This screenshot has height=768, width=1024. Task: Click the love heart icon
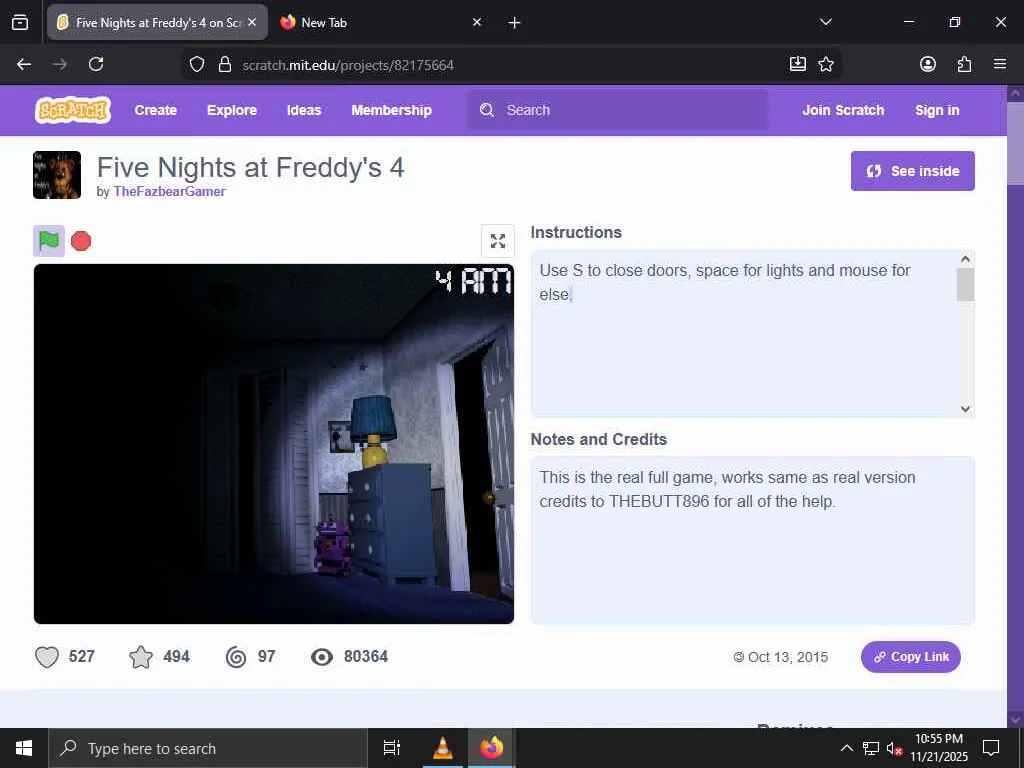pyautogui.click(x=47, y=657)
